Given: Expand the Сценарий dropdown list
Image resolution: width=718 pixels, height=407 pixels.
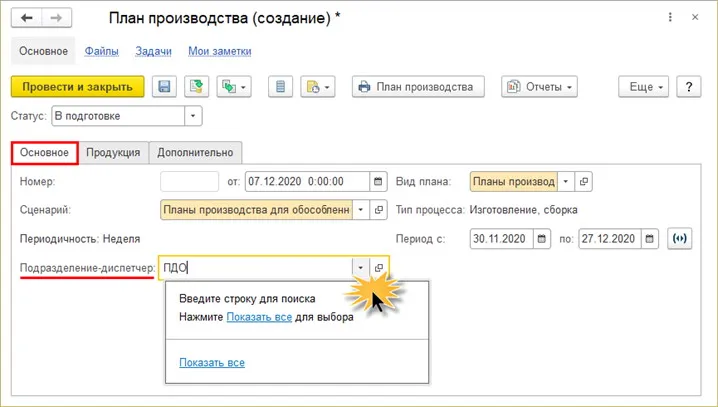Looking at the screenshot, I should (x=361, y=210).
